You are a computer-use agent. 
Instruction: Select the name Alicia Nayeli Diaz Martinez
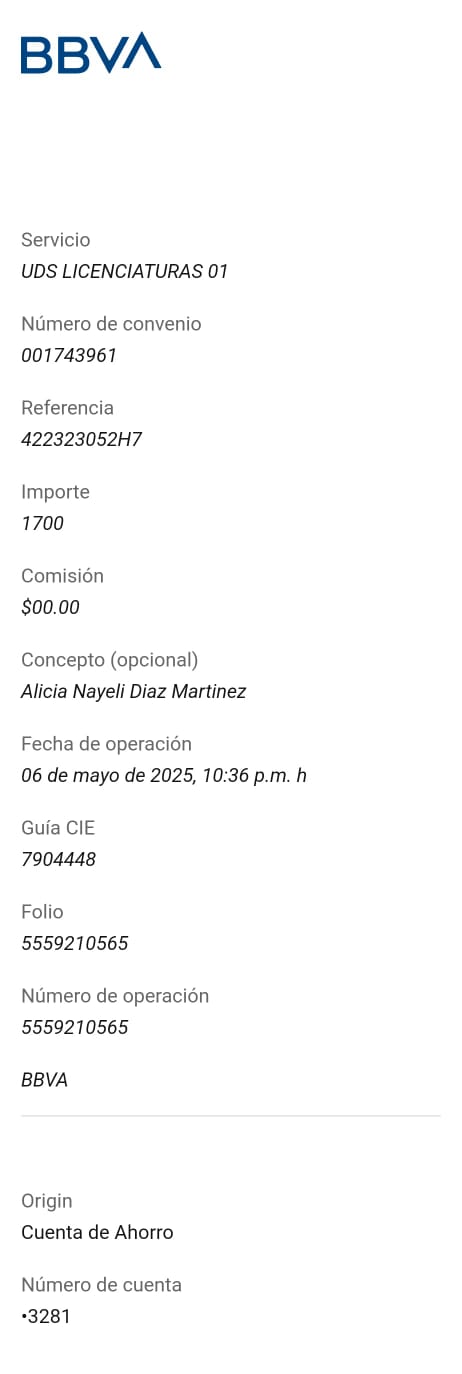[x=134, y=691]
